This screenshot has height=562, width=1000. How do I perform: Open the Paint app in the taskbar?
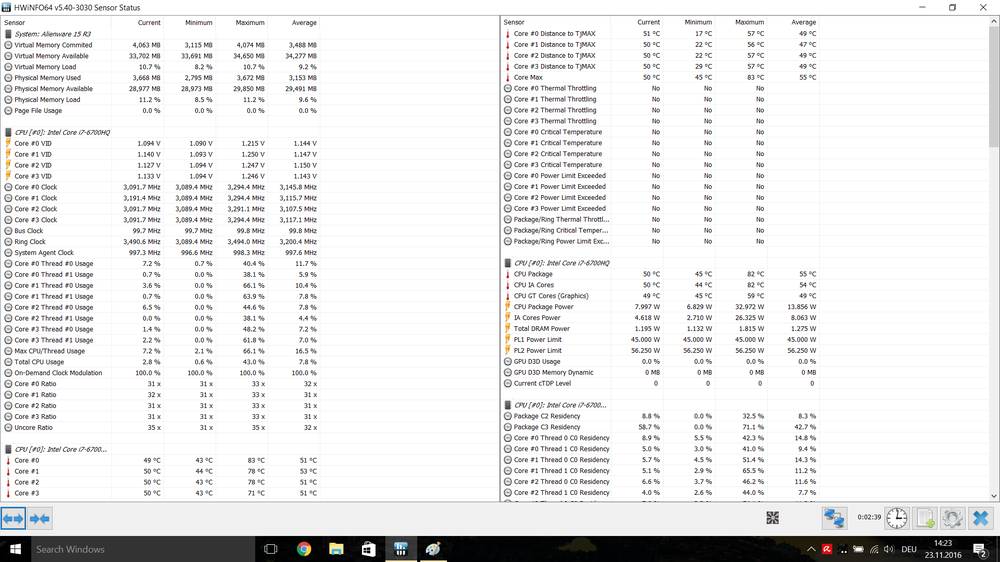pos(433,549)
